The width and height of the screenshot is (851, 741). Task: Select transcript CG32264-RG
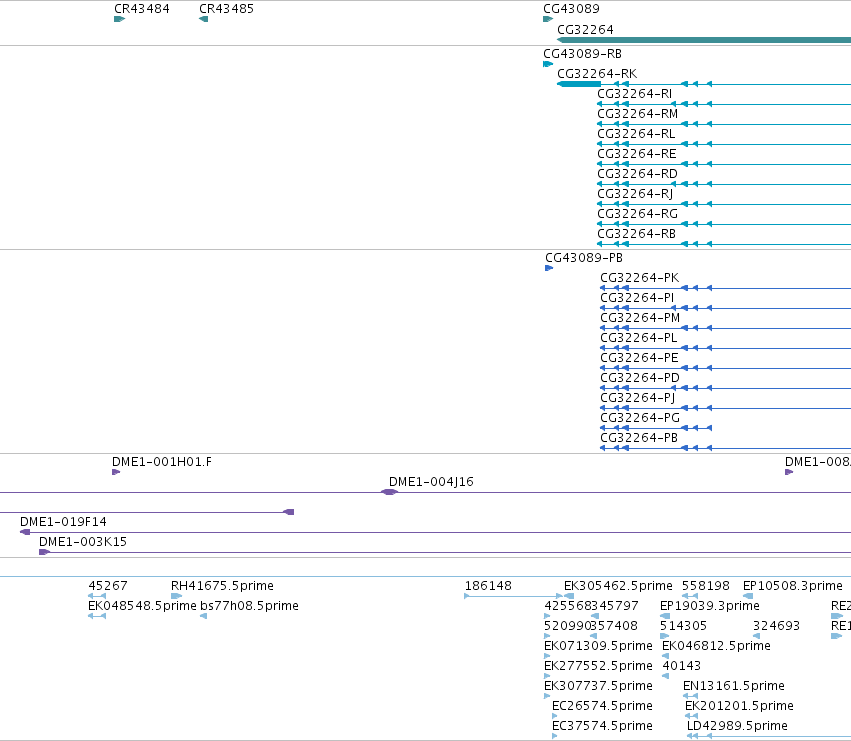(637, 214)
